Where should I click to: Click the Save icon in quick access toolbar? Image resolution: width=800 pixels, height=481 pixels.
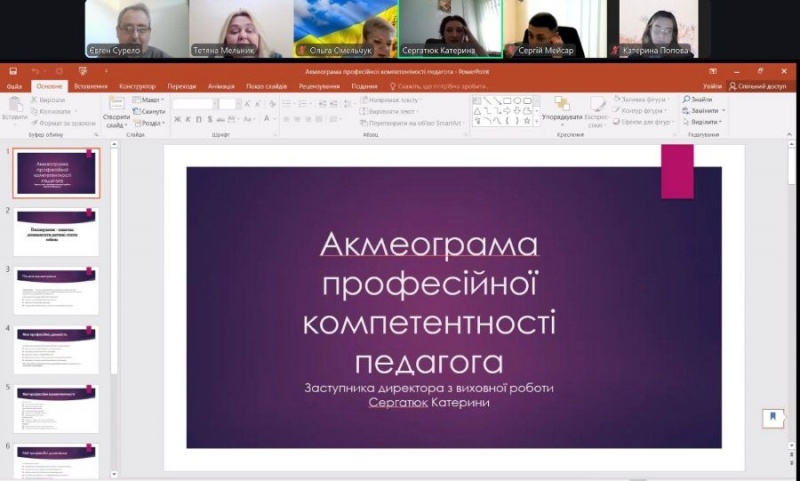(x=13, y=72)
